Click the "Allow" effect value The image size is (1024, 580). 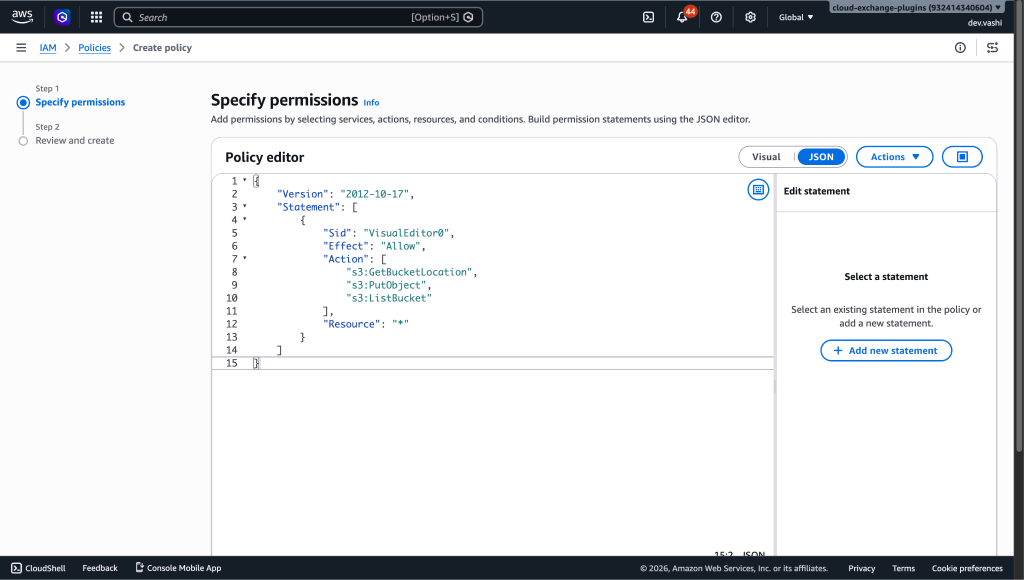point(400,246)
